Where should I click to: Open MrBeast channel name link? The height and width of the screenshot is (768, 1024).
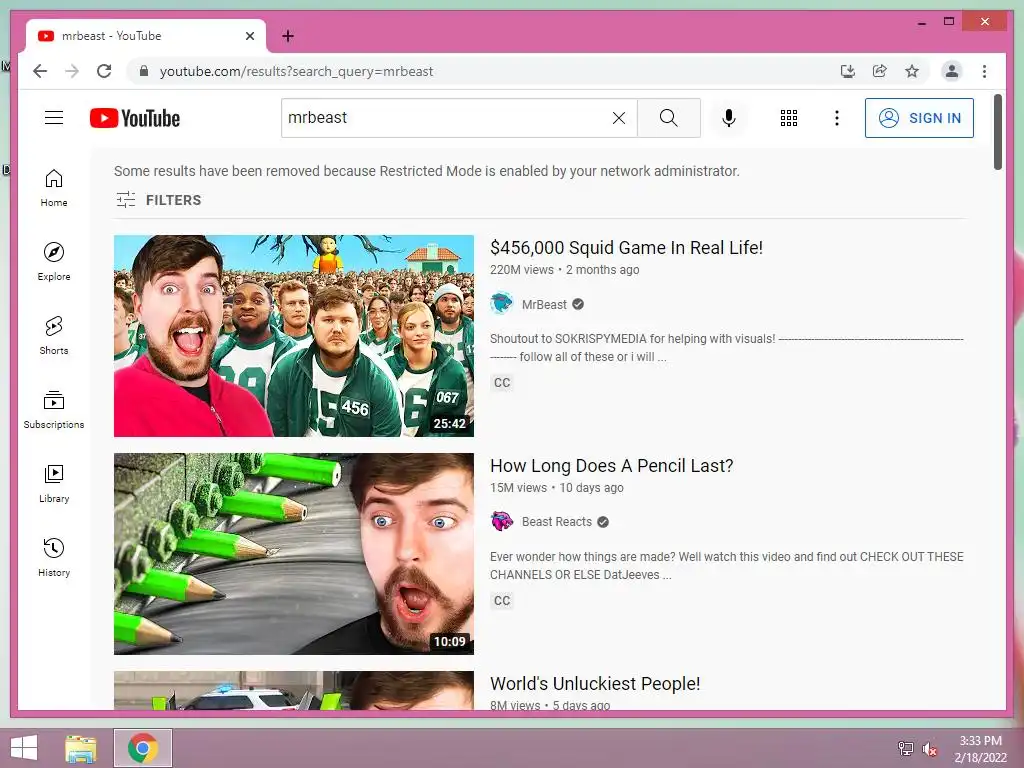tap(544, 304)
